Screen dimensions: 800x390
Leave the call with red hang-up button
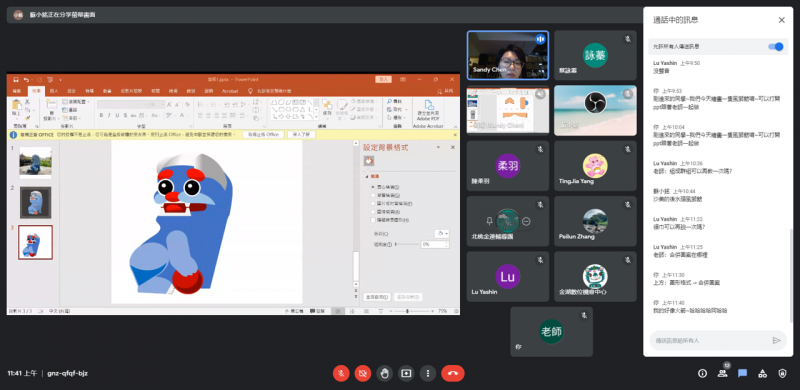453,373
